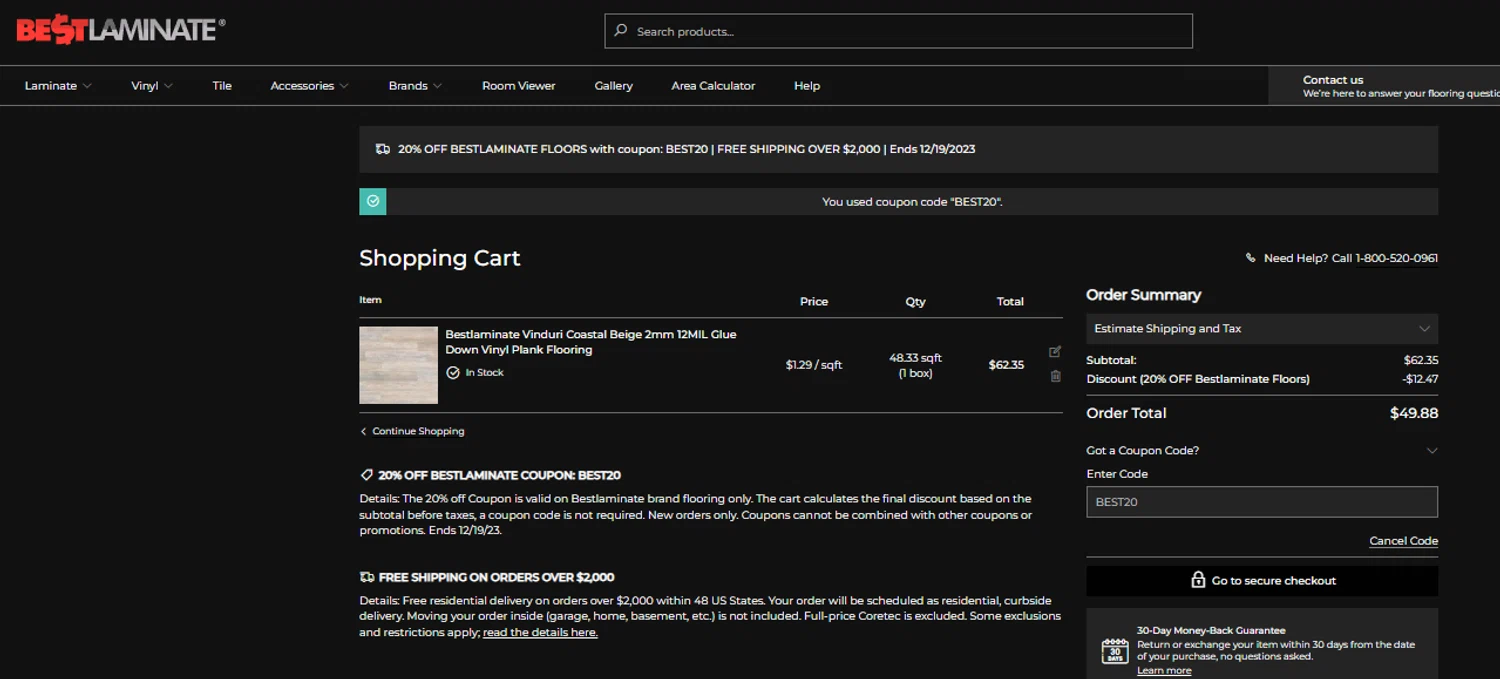Click read the details here link
The height and width of the screenshot is (679, 1500).
540,633
